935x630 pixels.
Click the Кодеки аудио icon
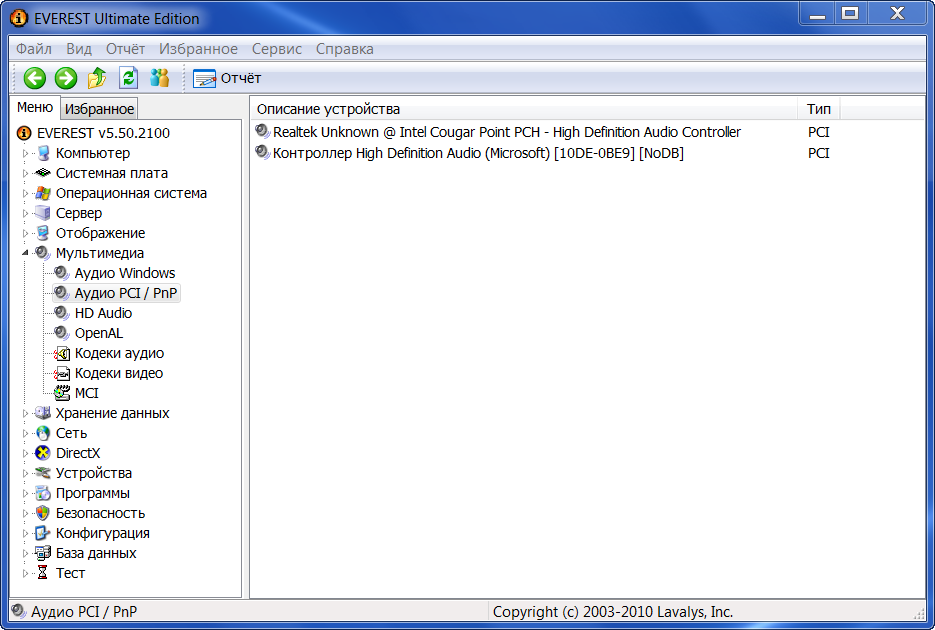62,353
